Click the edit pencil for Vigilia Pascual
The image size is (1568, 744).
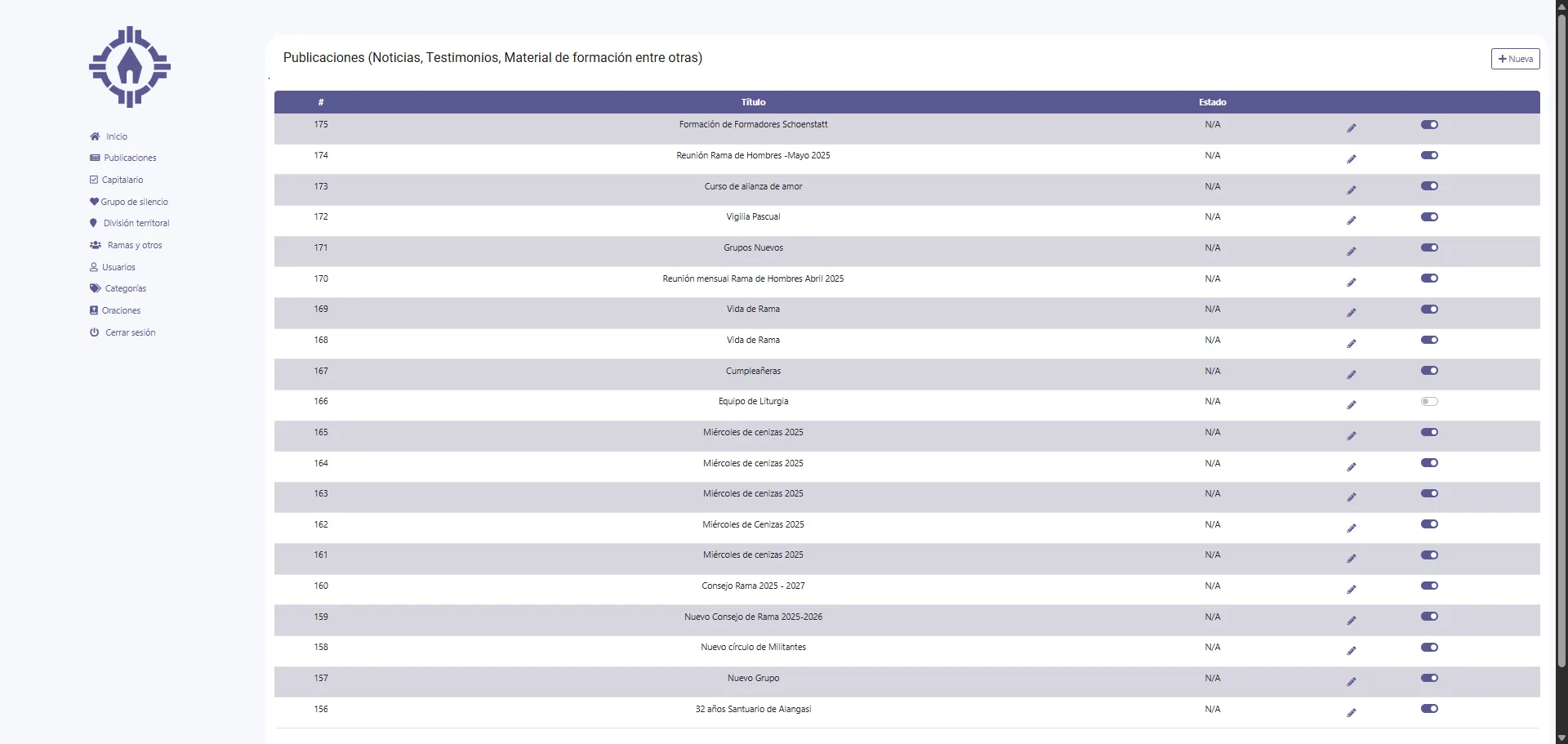tap(1351, 221)
